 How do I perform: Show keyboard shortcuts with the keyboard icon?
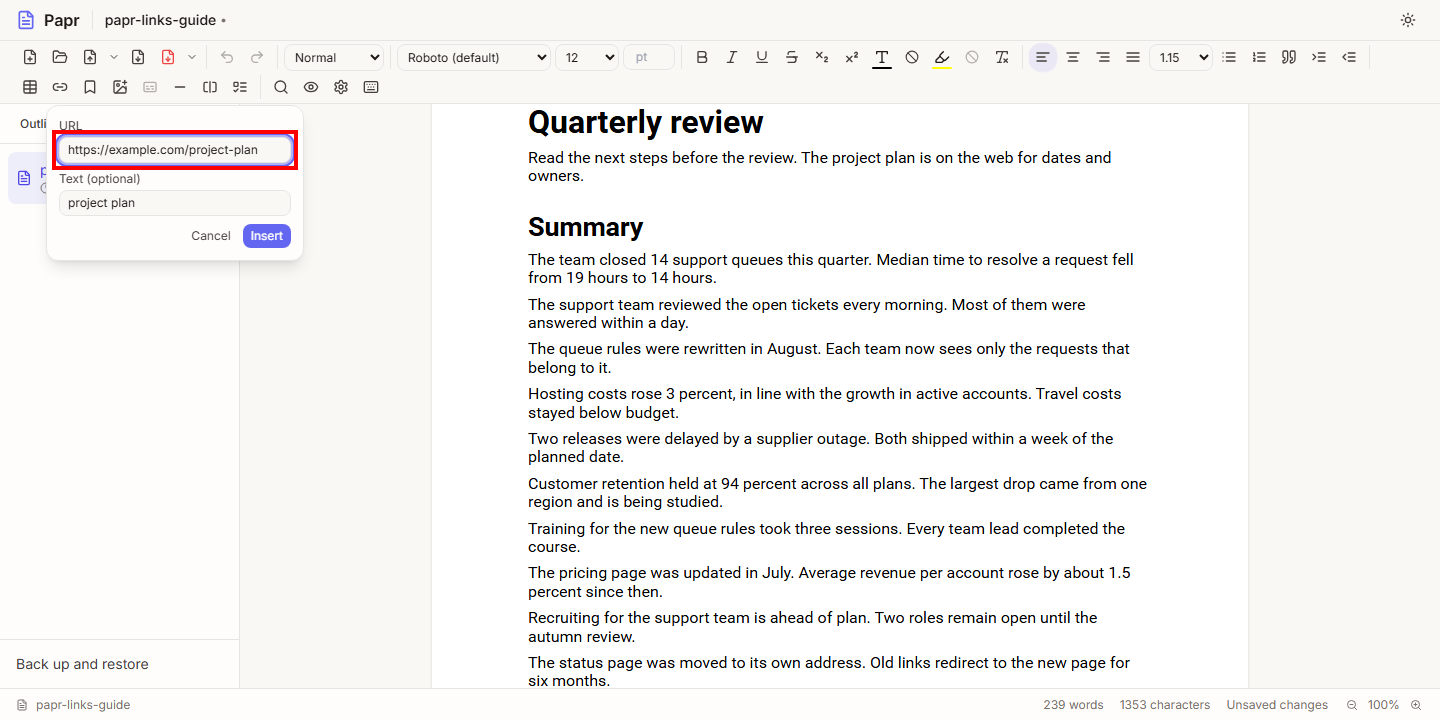(371, 87)
